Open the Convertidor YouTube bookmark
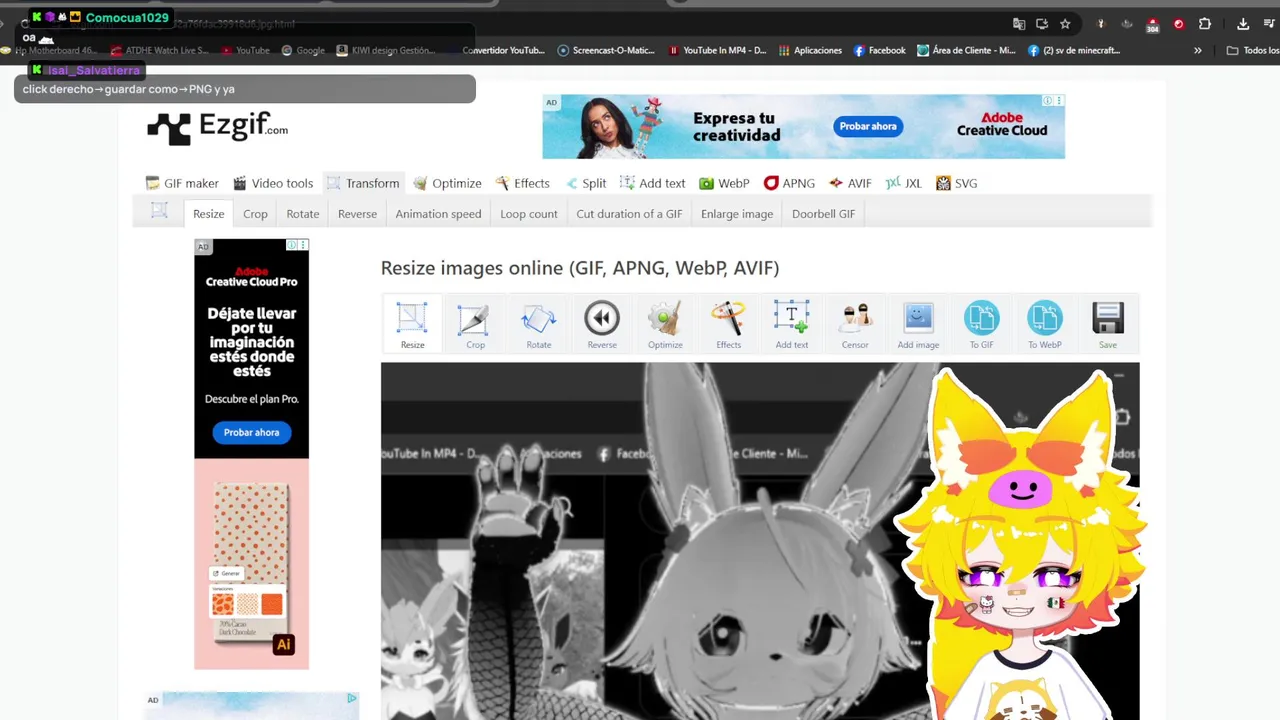The height and width of the screenshot is (720, 1280). (503, 50)
